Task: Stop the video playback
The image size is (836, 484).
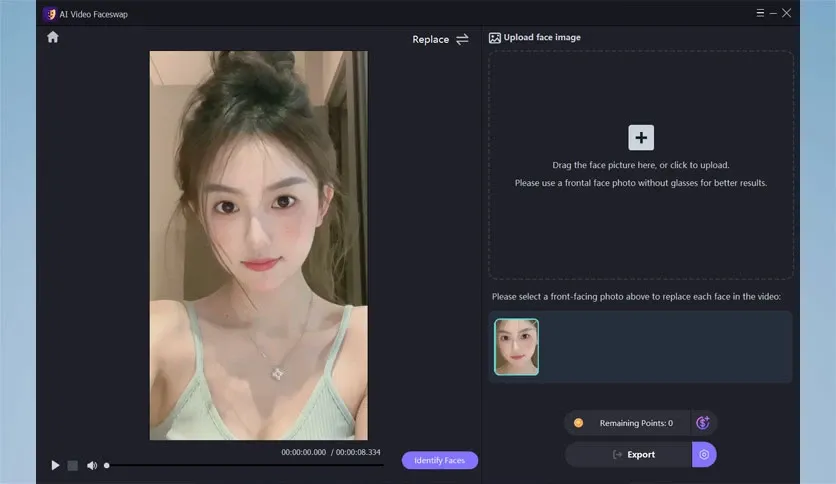Action: pyautogui.click(x=73, y=465)
